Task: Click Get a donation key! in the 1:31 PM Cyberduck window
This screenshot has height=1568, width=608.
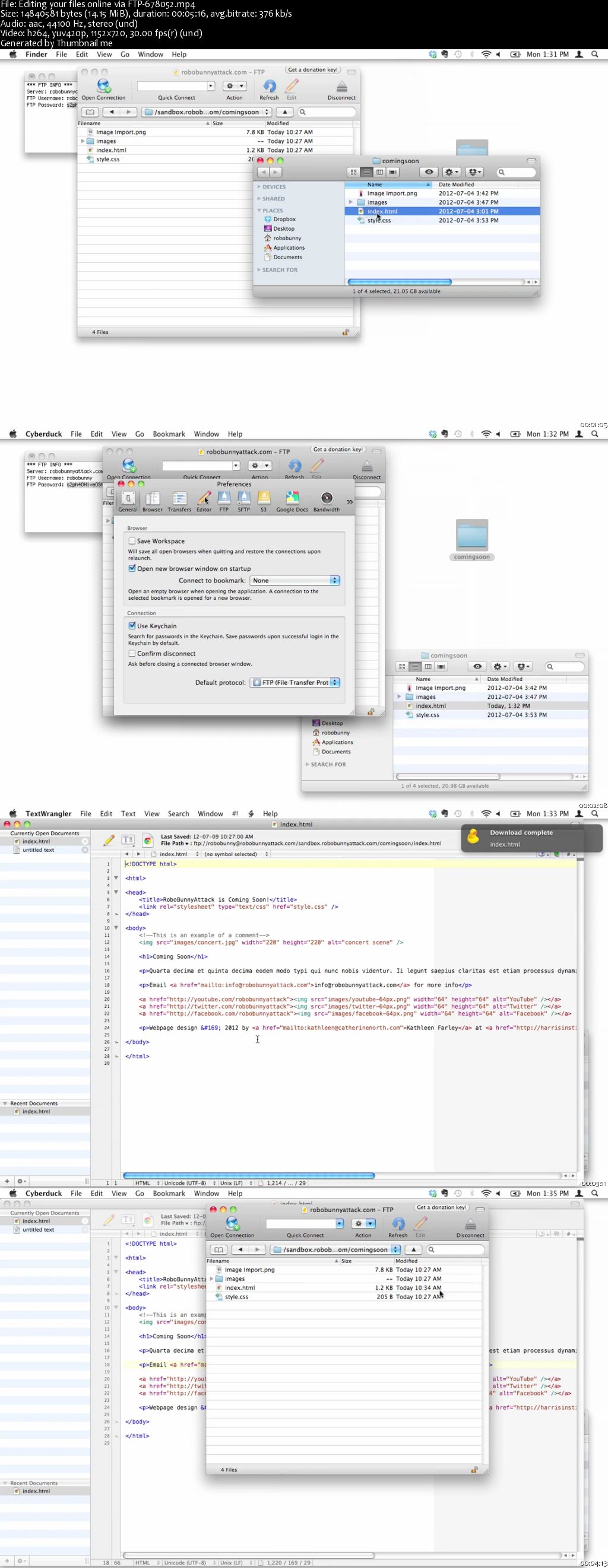Action: click(312, 70)
